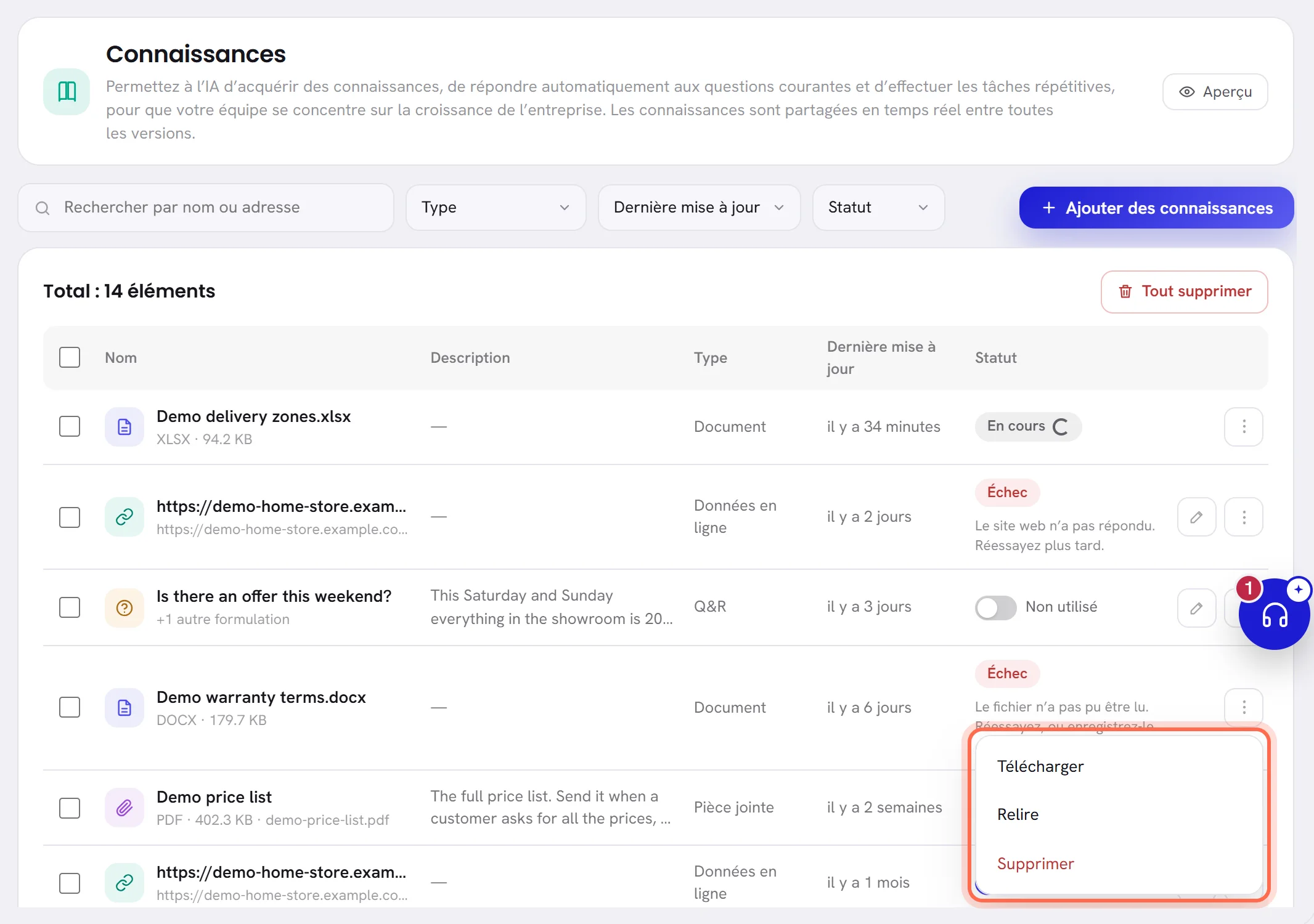The height and width of the screenshot is (924, 1314).
Task: Click the Échec badge of Demo warranty terms.docx
Action: pos(1007,673)
